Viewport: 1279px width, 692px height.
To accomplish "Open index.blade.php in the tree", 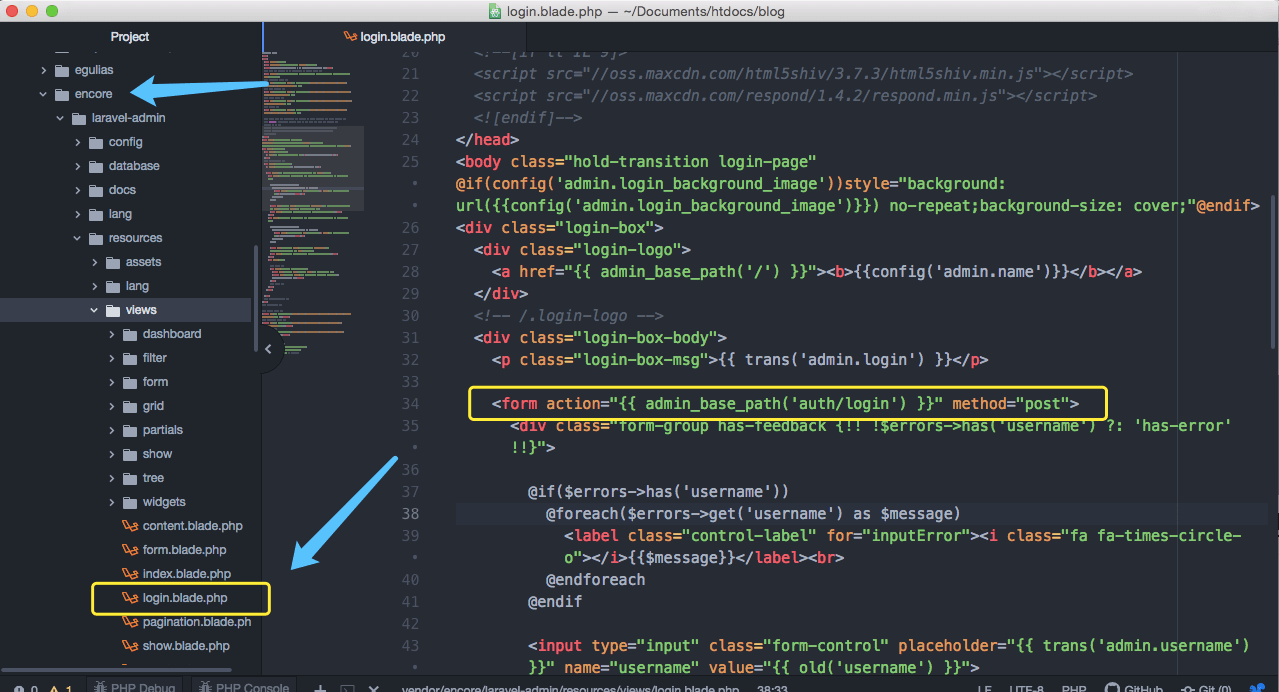I will 187,574.
